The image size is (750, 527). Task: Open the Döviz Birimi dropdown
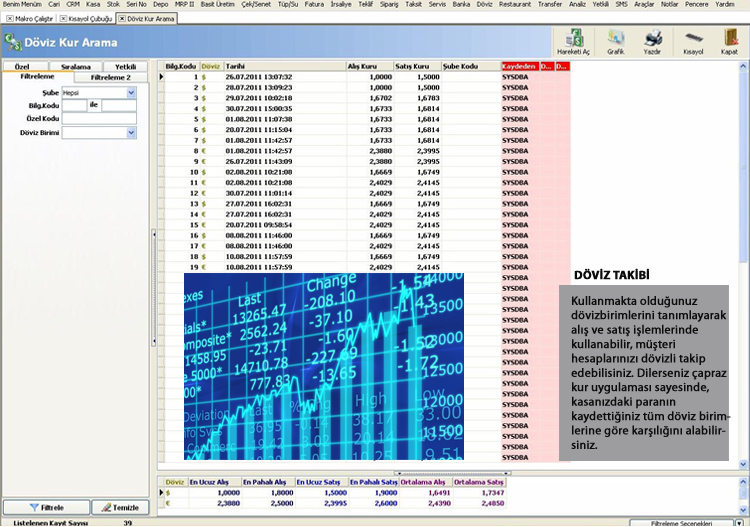pyautogui.click(x=131, y=132)
